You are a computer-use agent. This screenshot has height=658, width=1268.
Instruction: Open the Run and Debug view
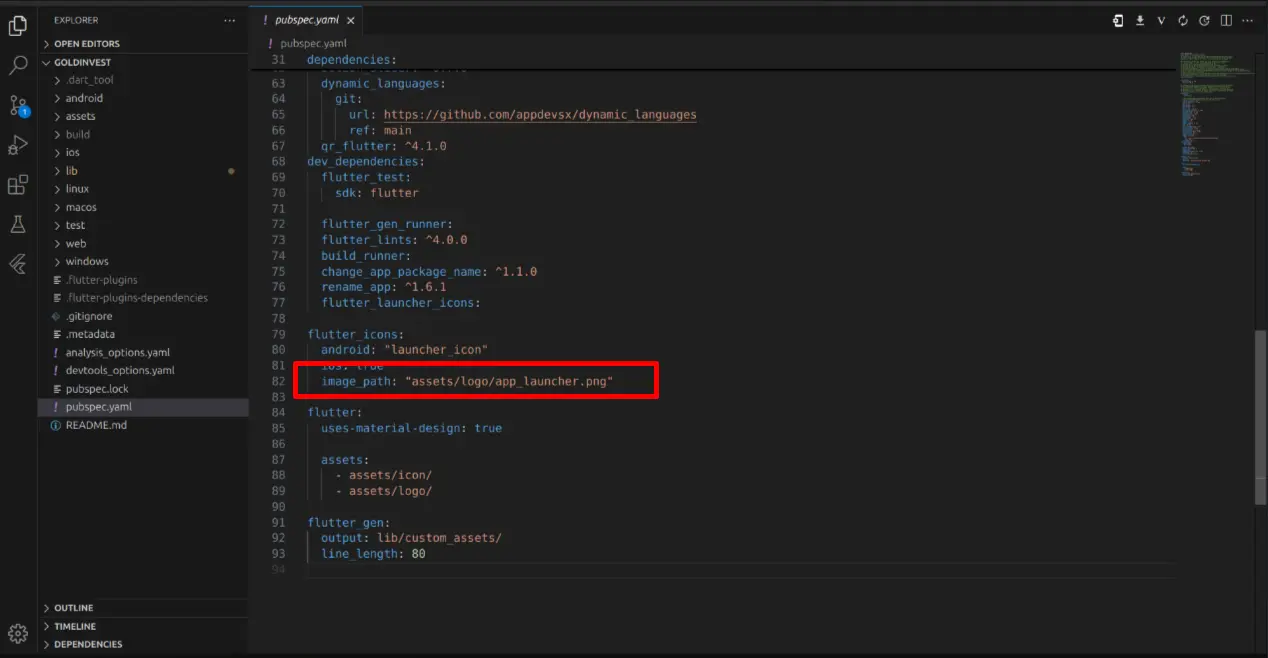click(18, 145)
